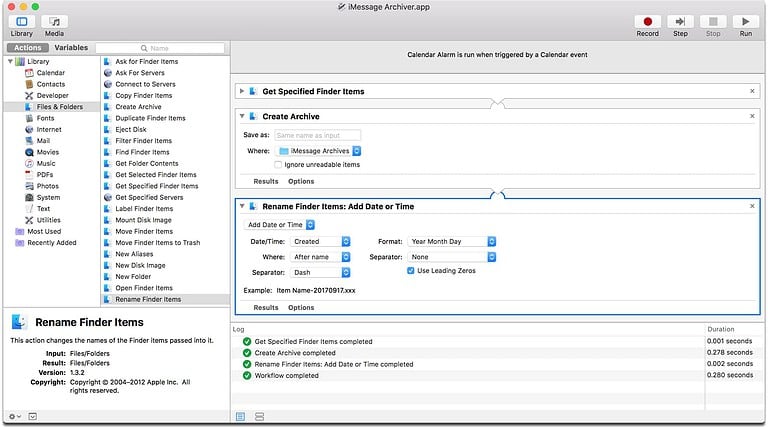Open the Add Date or Time dropdown
Image resolution: width=768 pixels, height=427 pixels.
coord(279,225)
